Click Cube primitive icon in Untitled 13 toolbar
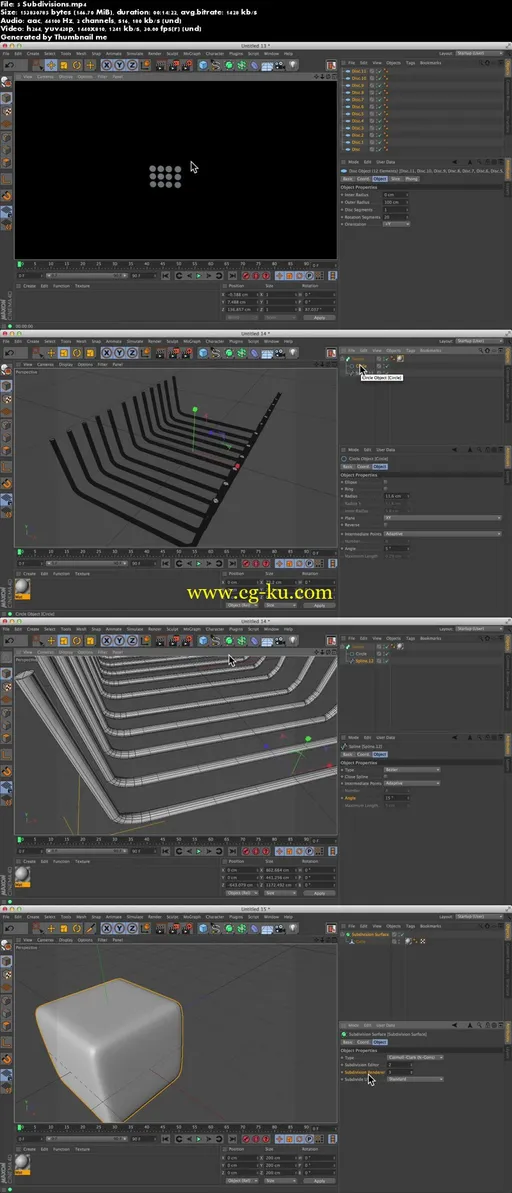The image size is (512, 1193). coord(203,65)
